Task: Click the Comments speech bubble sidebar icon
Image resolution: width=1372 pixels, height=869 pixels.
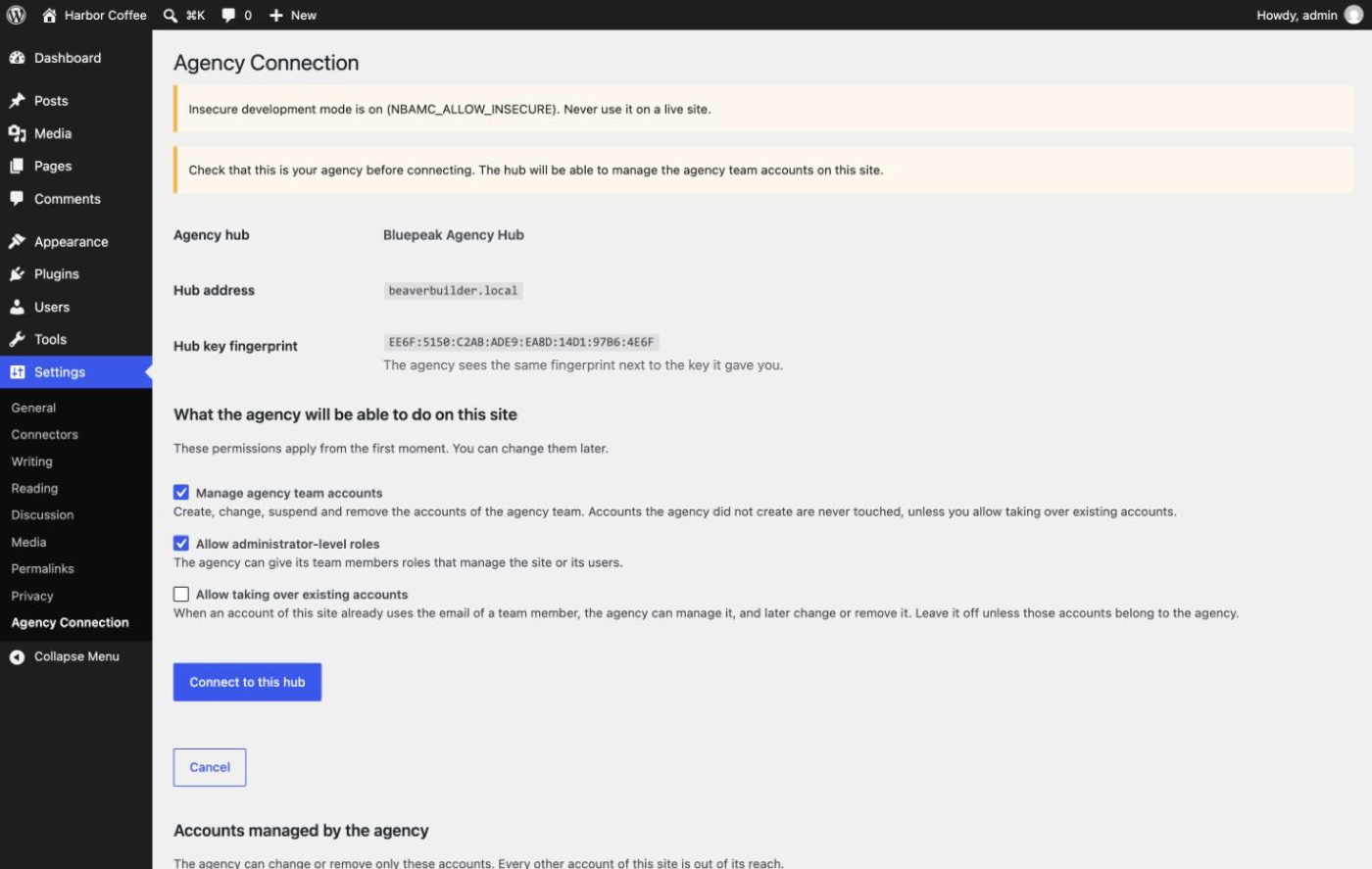Action: click(17, 199)
